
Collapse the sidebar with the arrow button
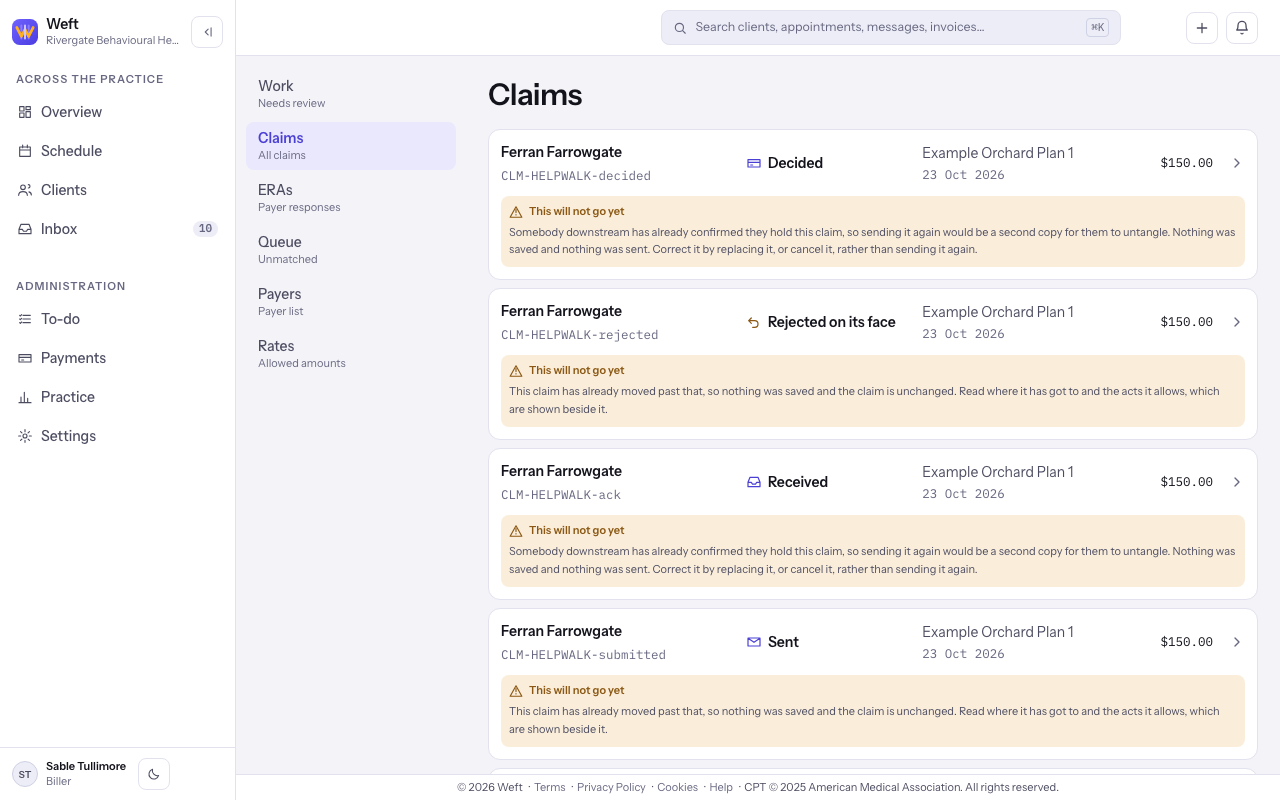pyautogui.click(x=207, y=32)
